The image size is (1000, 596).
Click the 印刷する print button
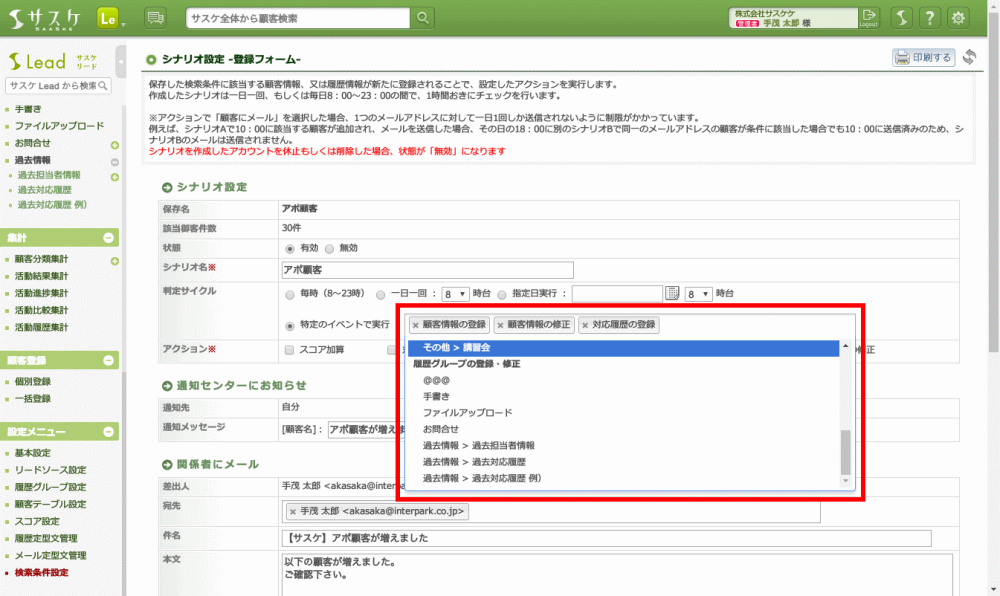pos(923,57)
